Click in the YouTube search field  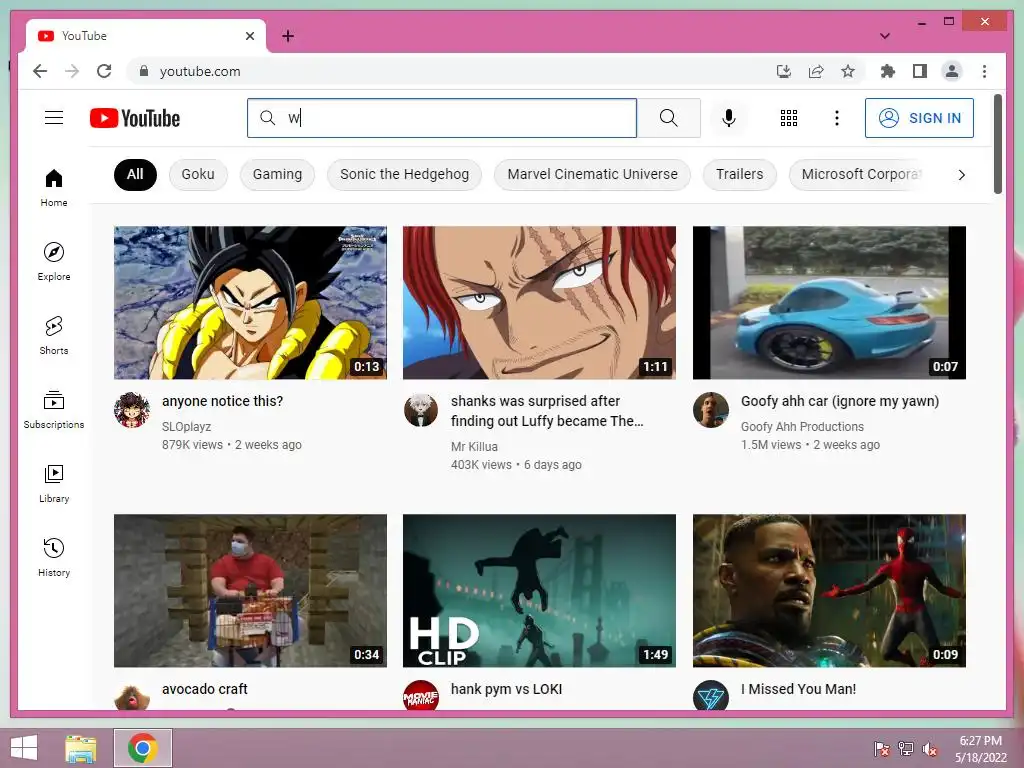tap(441, 118)
